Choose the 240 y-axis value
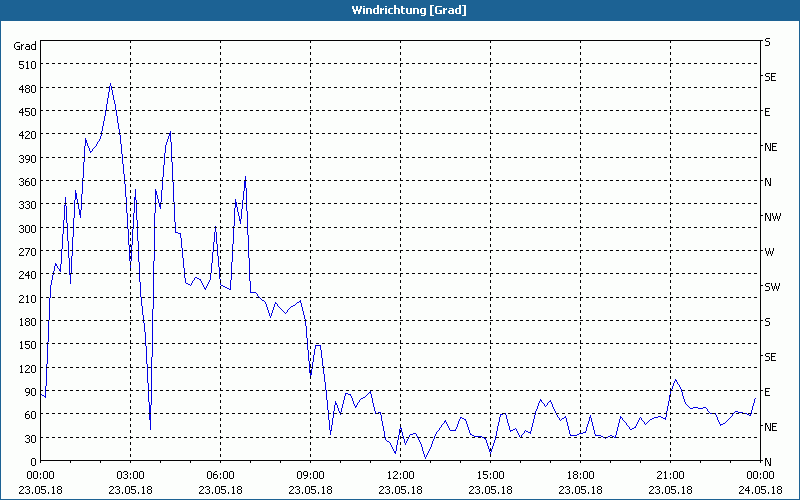 coord(27,275)
